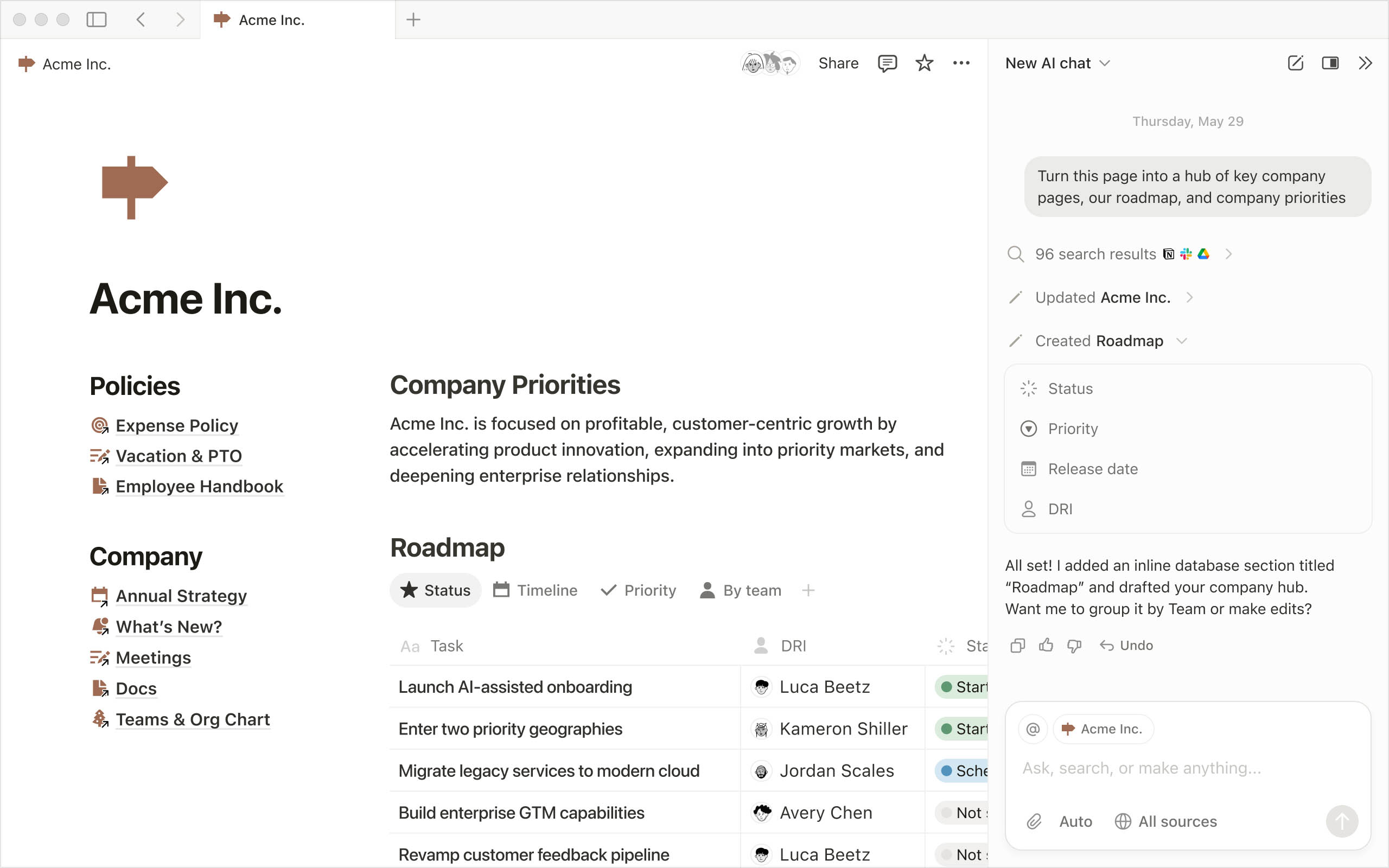The height and width of the screenshot is (868, 1389).
Task: Toggle the sidebar open
Action: pyautogui.click(x=97, y=19)
